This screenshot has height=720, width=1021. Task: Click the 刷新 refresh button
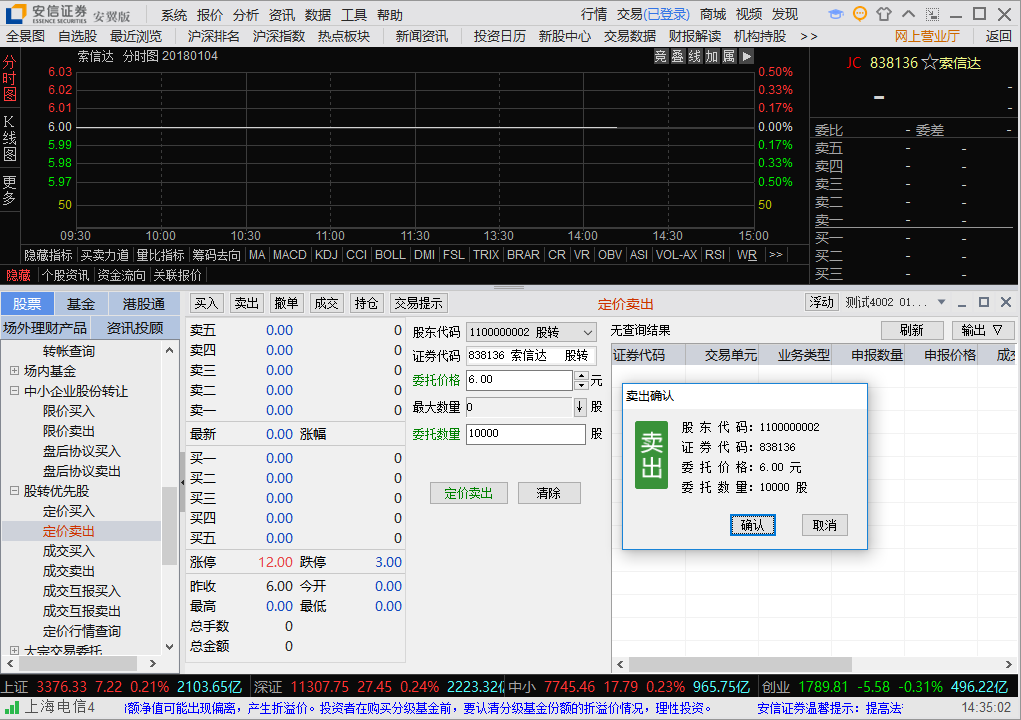912,330
